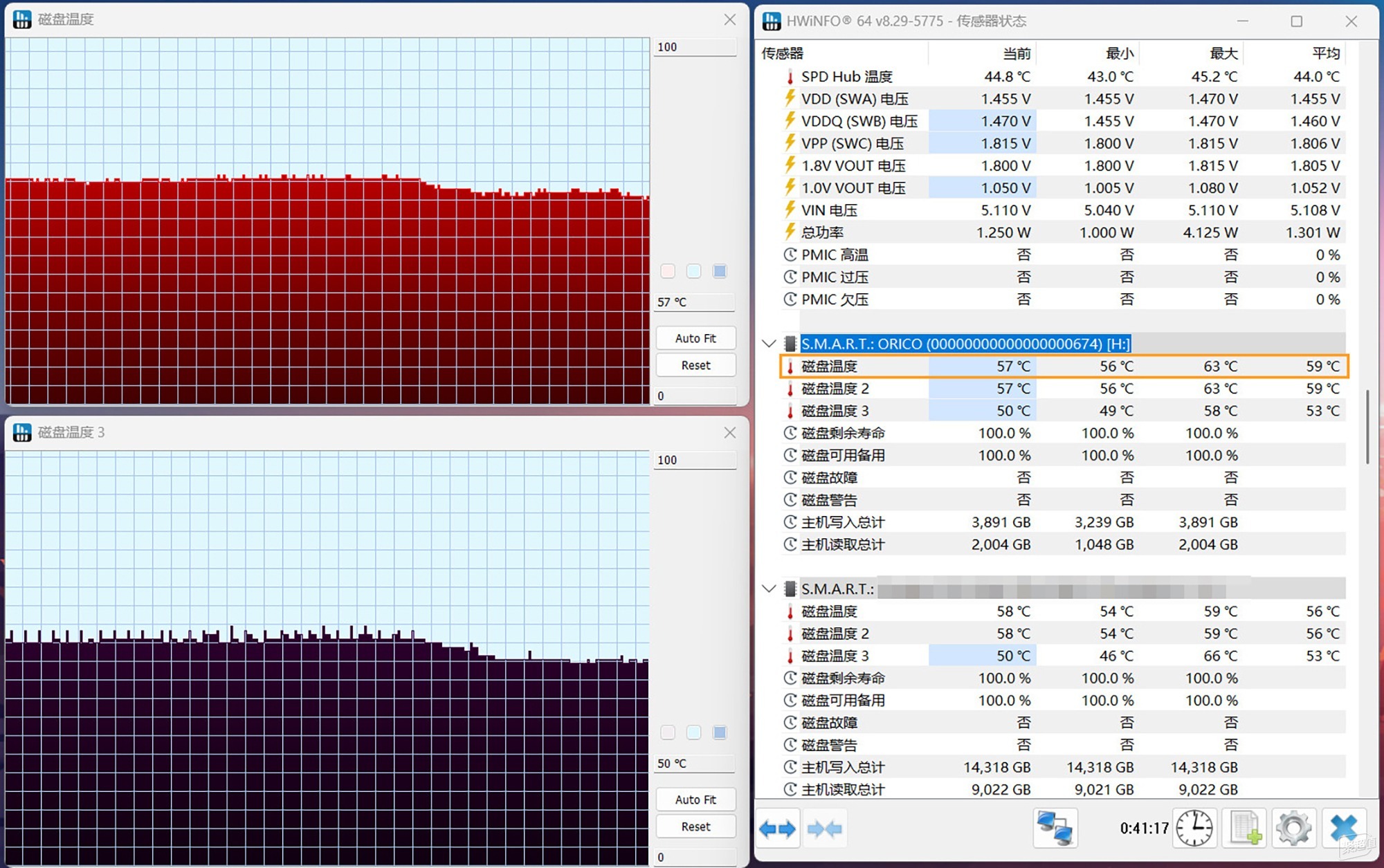Click the log file with plus icon
The width and height of the screenshot is (1384, 868).
click(1244, 828)
